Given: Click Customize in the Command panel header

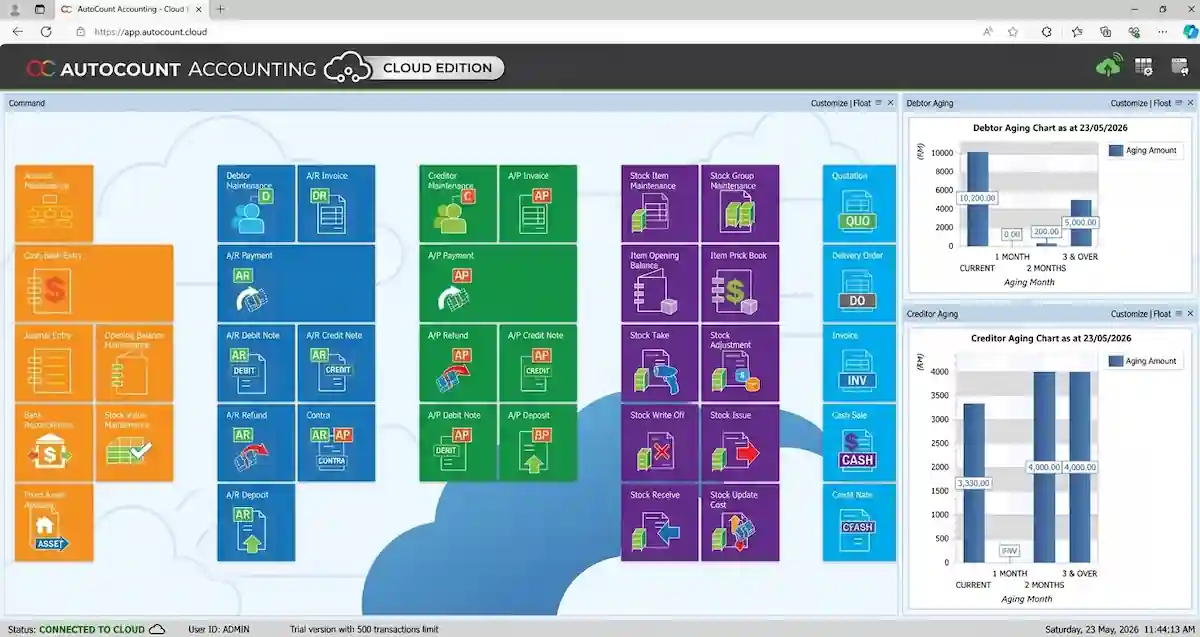Looking at the screenshot, I should point(829,103).
